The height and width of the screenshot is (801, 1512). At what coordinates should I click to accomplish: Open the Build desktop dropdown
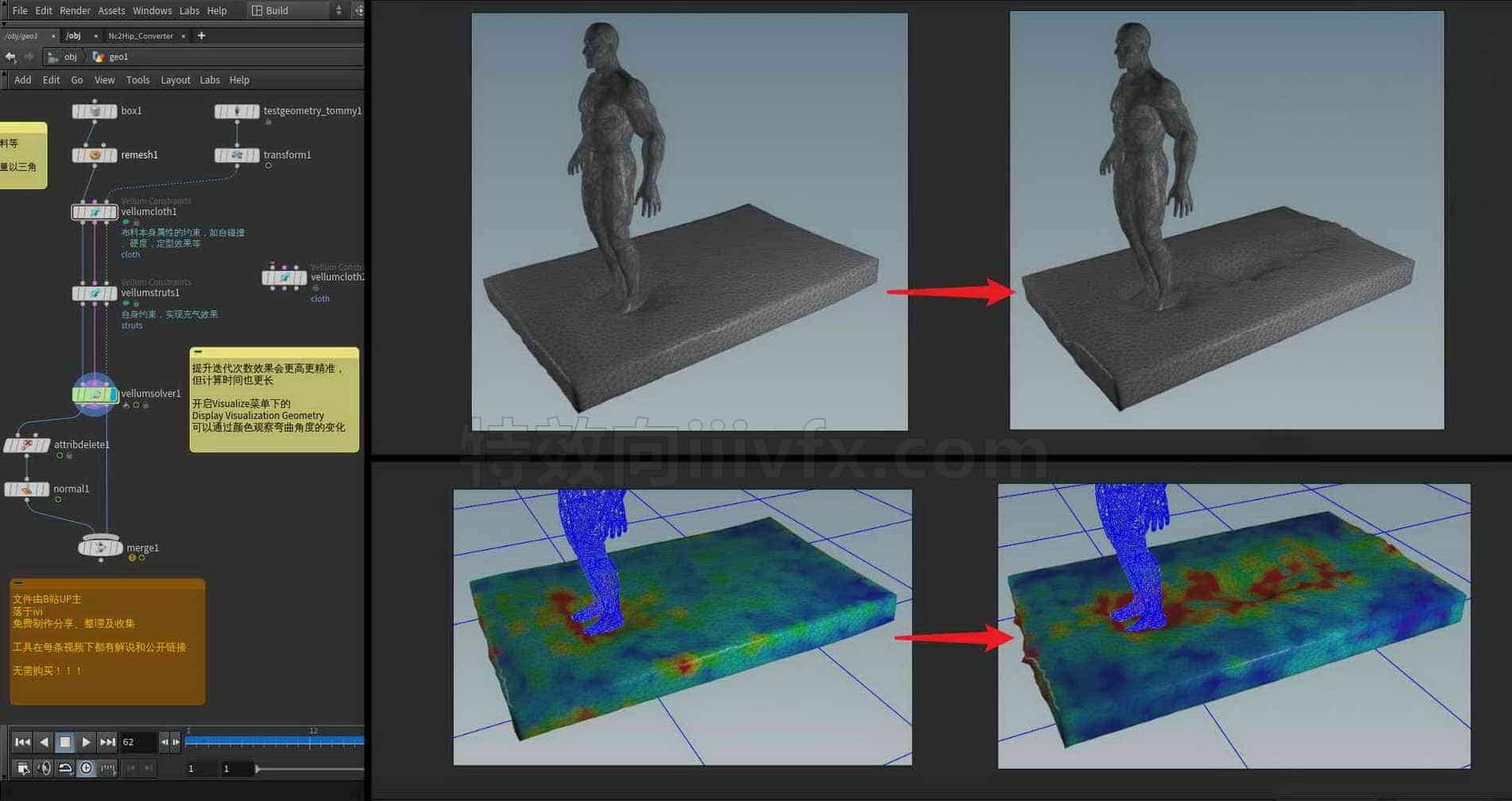(x=297, y=10)
